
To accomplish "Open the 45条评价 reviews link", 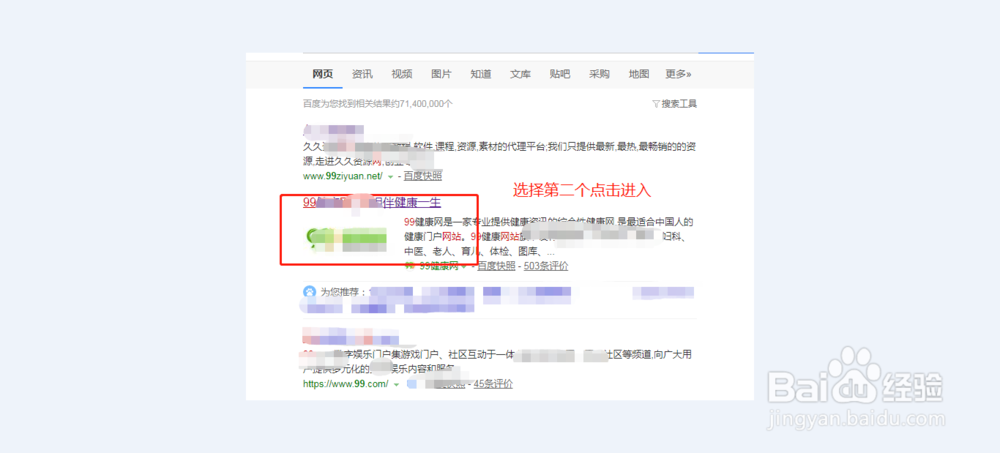I will (x=493, y=384).
